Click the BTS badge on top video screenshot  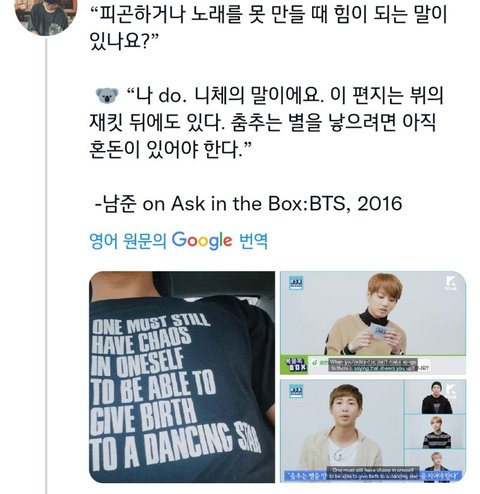tap(296, 282)
